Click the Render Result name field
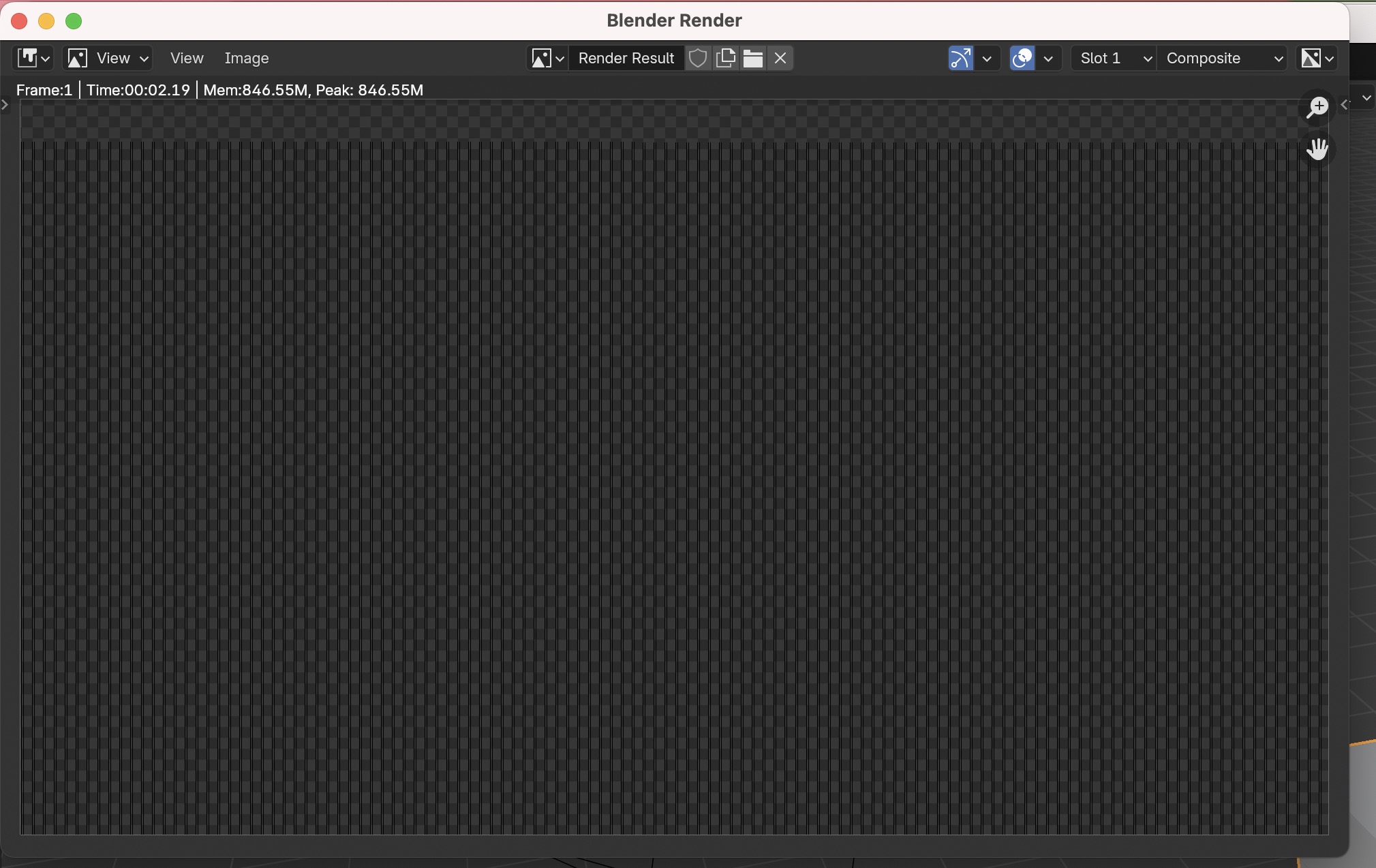This screenshot has height=868, width=1376. tap(625, 58)
